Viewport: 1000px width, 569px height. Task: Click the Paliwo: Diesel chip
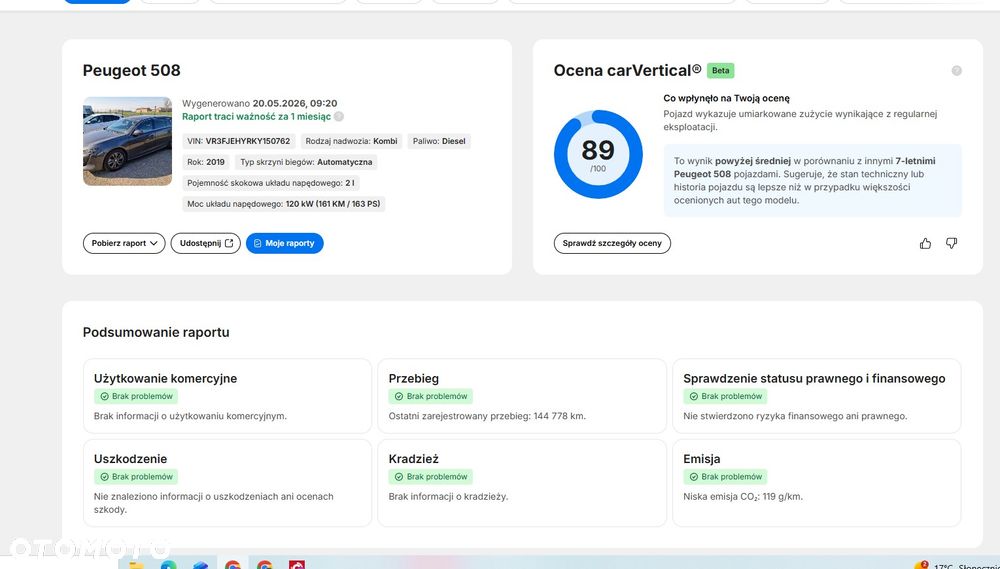coord(439,141)
